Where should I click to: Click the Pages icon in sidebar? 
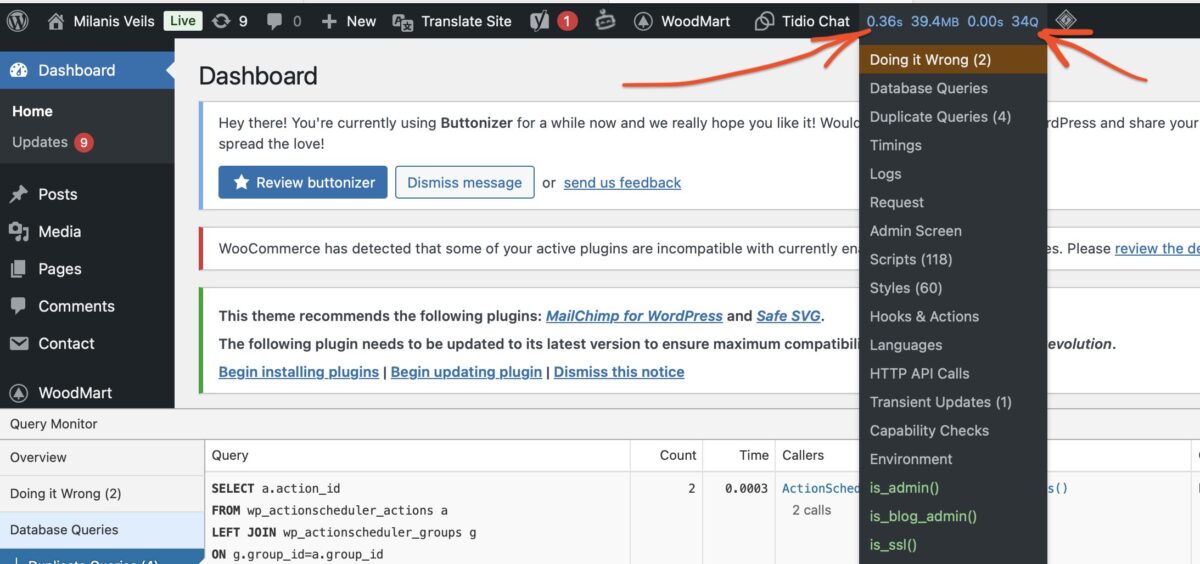coord(18,269)
